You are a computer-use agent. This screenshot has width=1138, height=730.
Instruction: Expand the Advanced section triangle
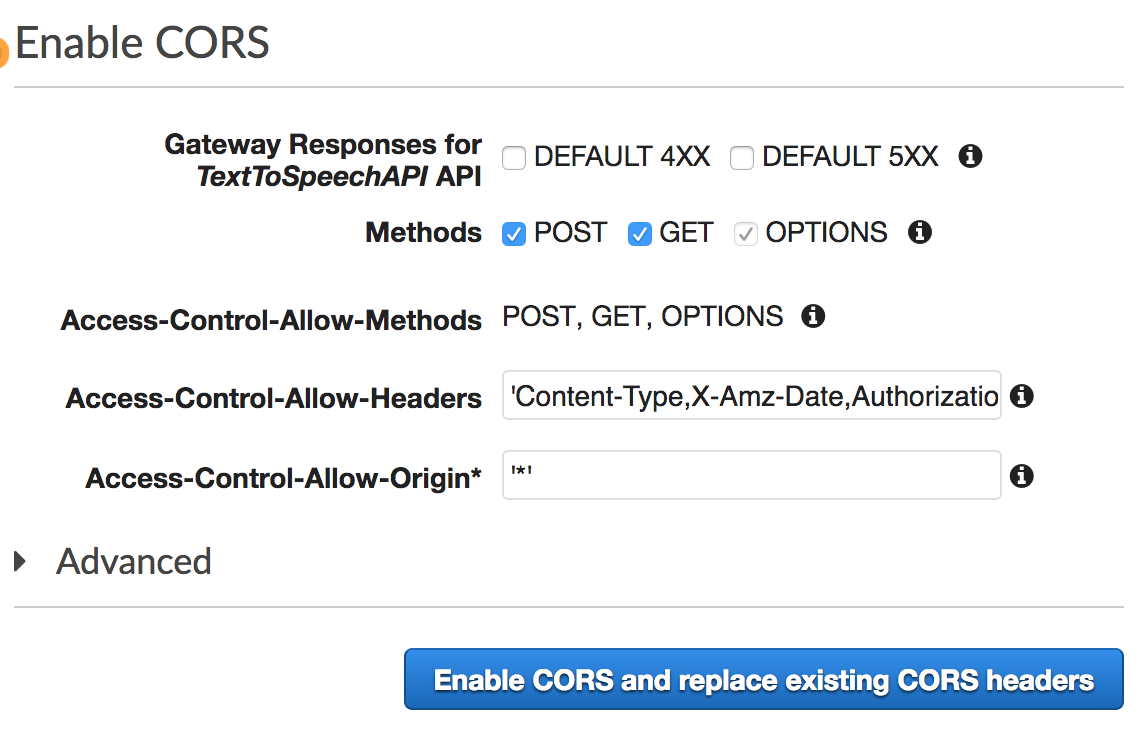tap(20, 561)
